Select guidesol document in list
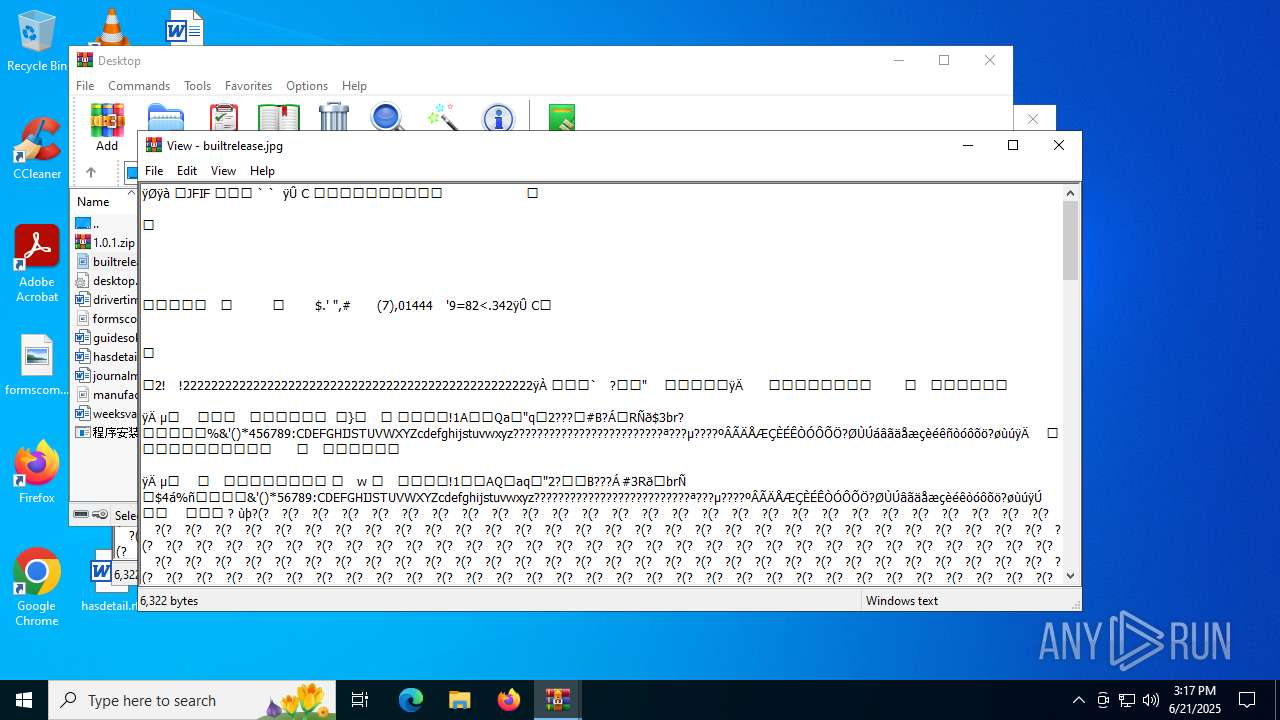 [x=106, y=337]
